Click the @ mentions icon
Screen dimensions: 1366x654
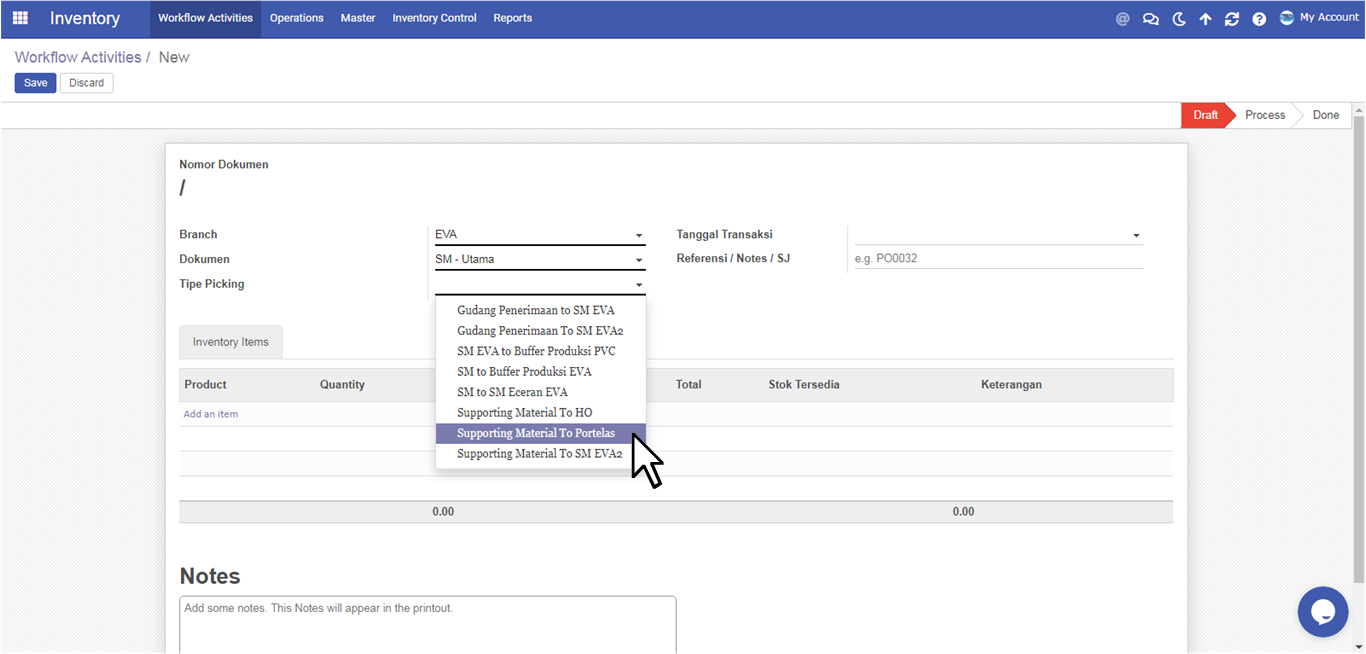[x=1122, y=19]
